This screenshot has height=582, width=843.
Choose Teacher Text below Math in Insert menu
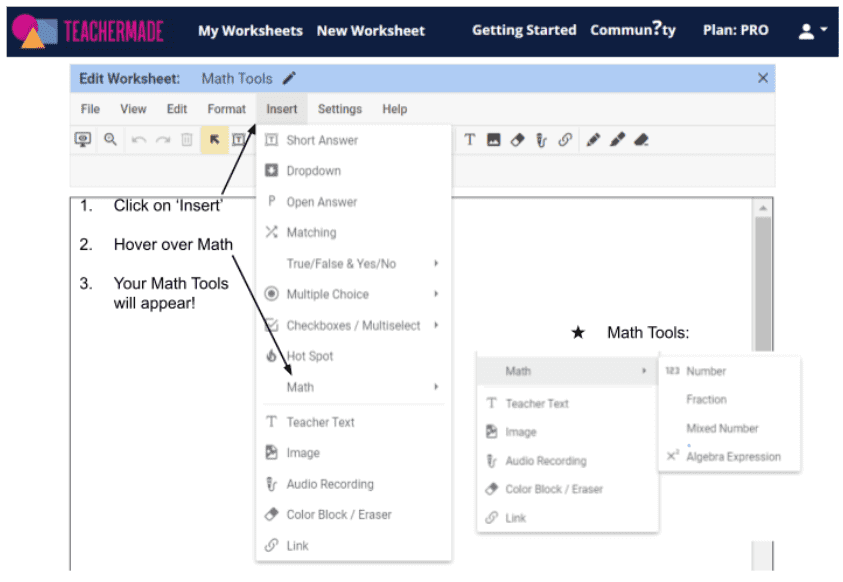(353, 422)
